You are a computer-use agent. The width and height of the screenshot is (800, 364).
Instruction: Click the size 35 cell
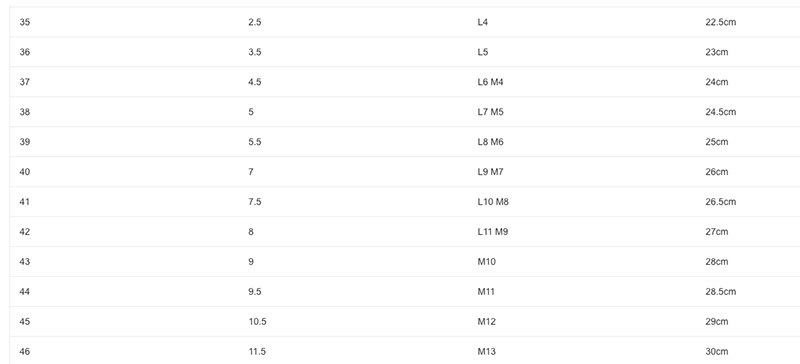[24, 22]
